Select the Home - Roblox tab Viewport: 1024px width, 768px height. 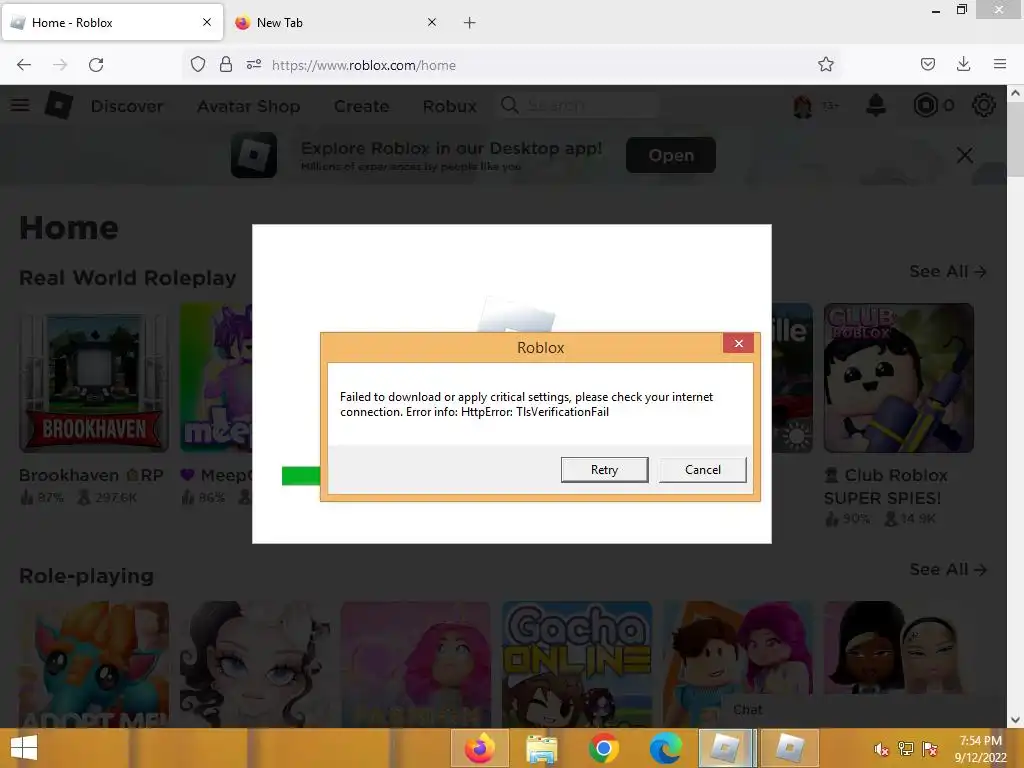112,23
